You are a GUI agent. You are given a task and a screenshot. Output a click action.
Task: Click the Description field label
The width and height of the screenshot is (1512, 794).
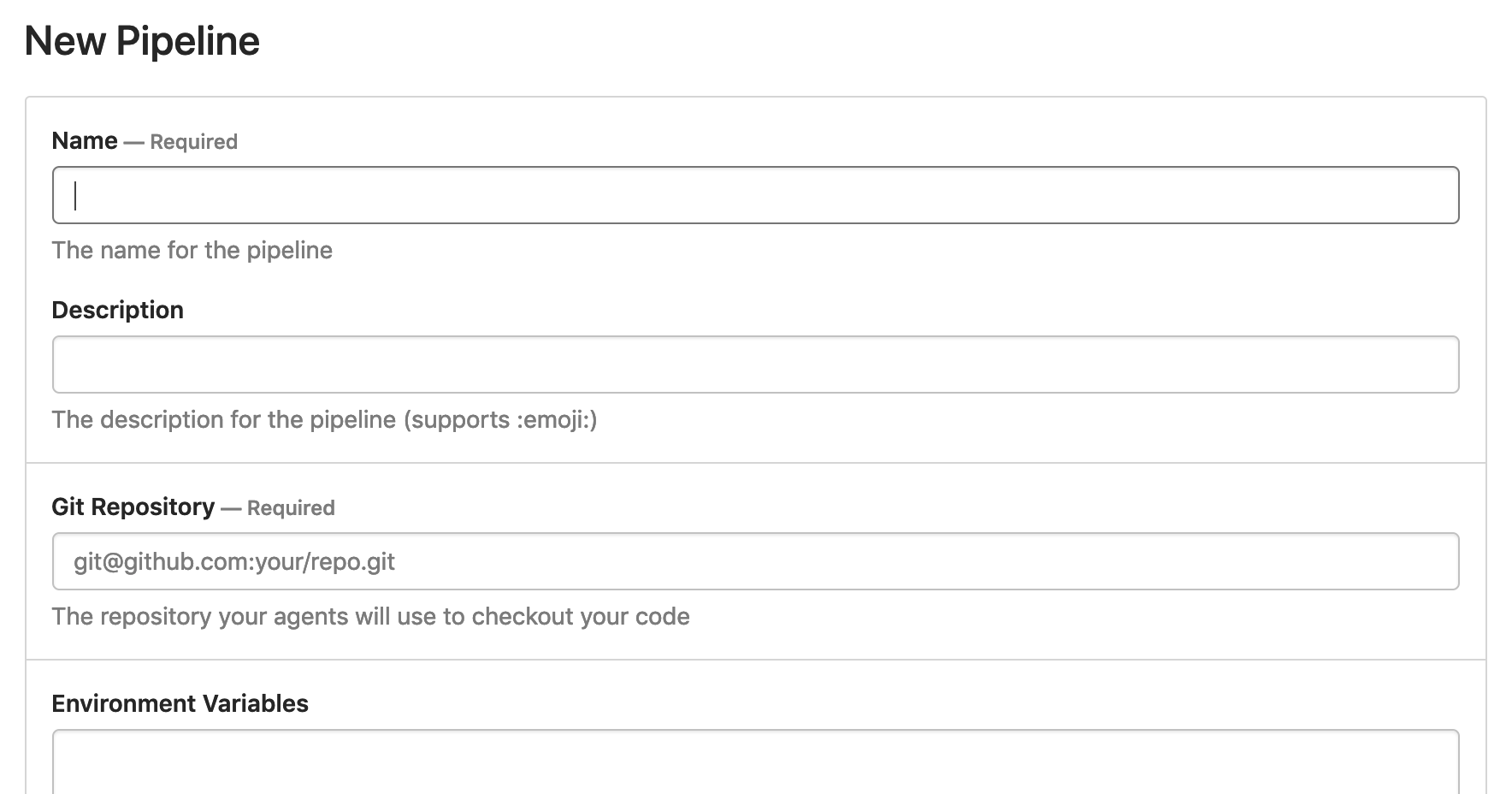[118, 310]
